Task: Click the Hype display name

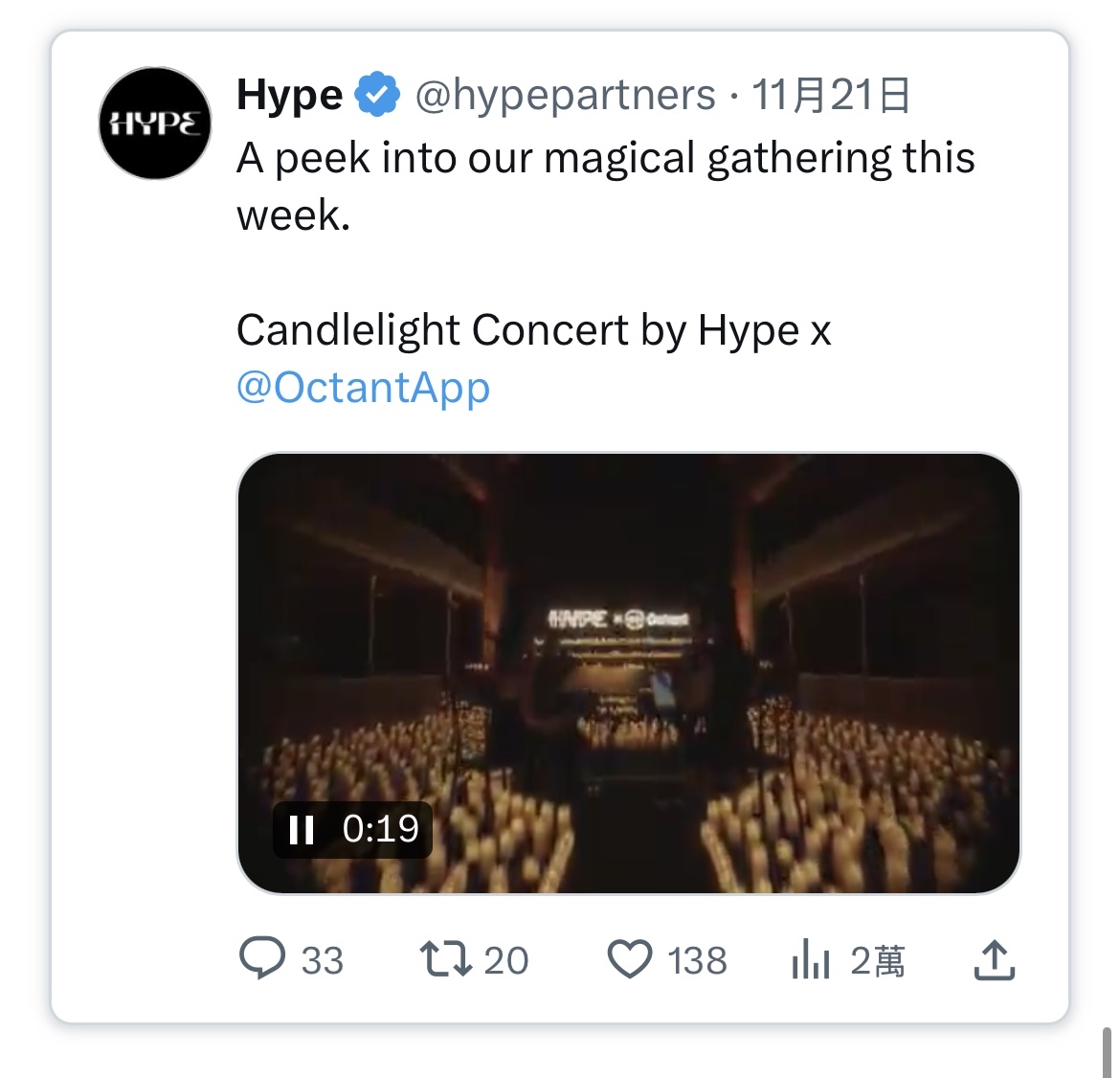Action: click(x=289, y=94)
